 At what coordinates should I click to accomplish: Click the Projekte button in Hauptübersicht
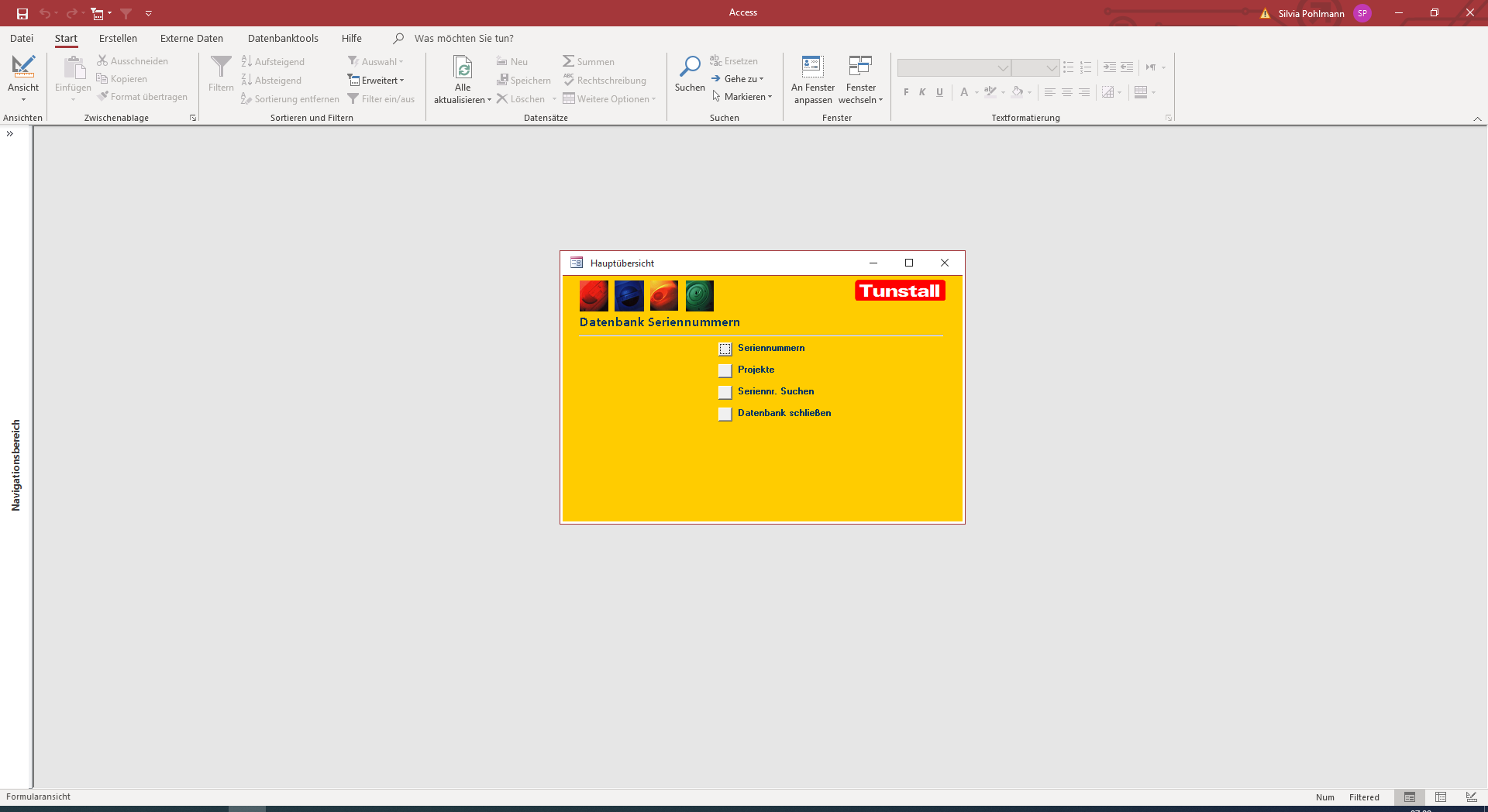[x=725, y=370]
